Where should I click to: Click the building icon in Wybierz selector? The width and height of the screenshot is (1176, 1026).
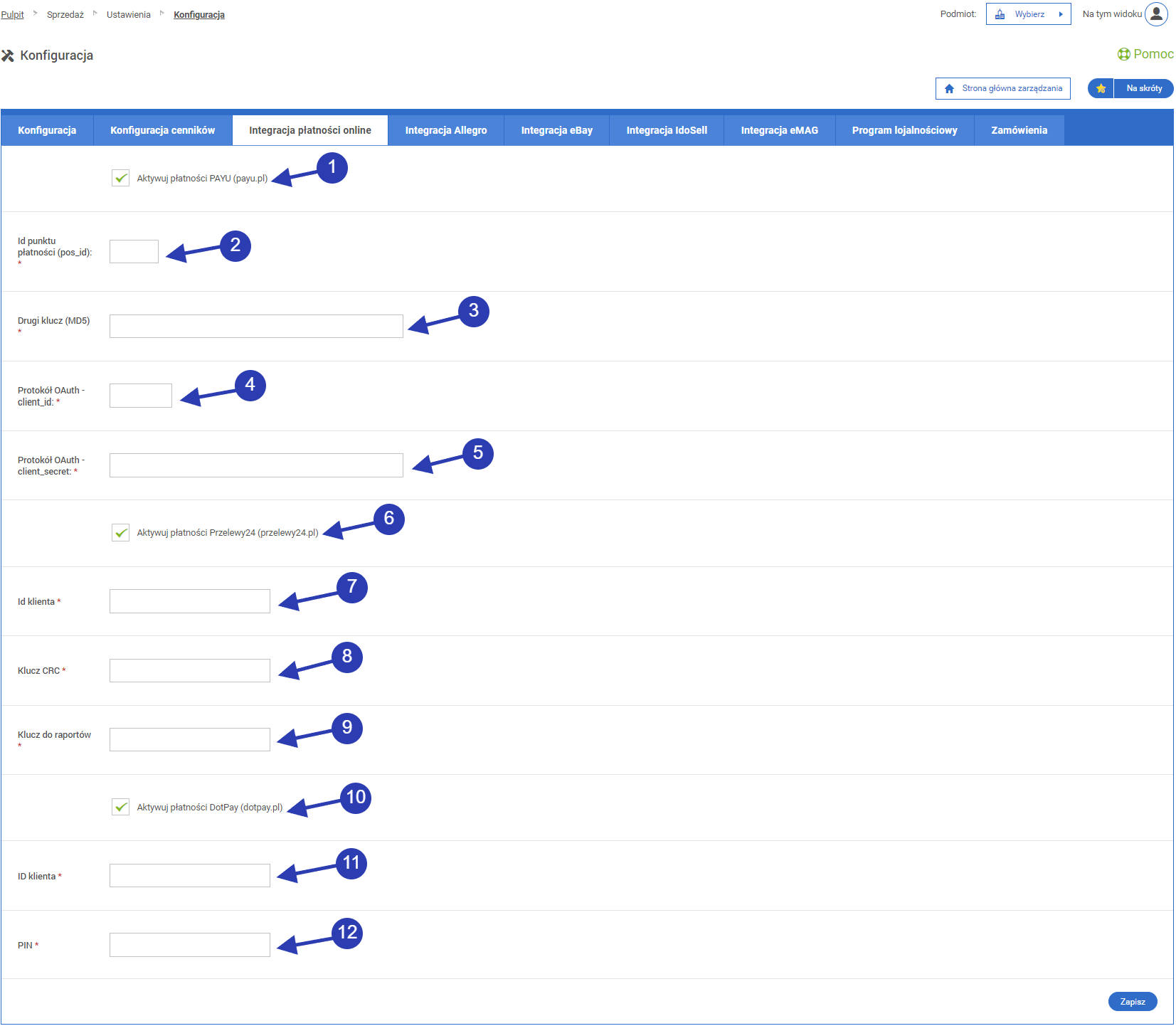tap(1000, 14)
